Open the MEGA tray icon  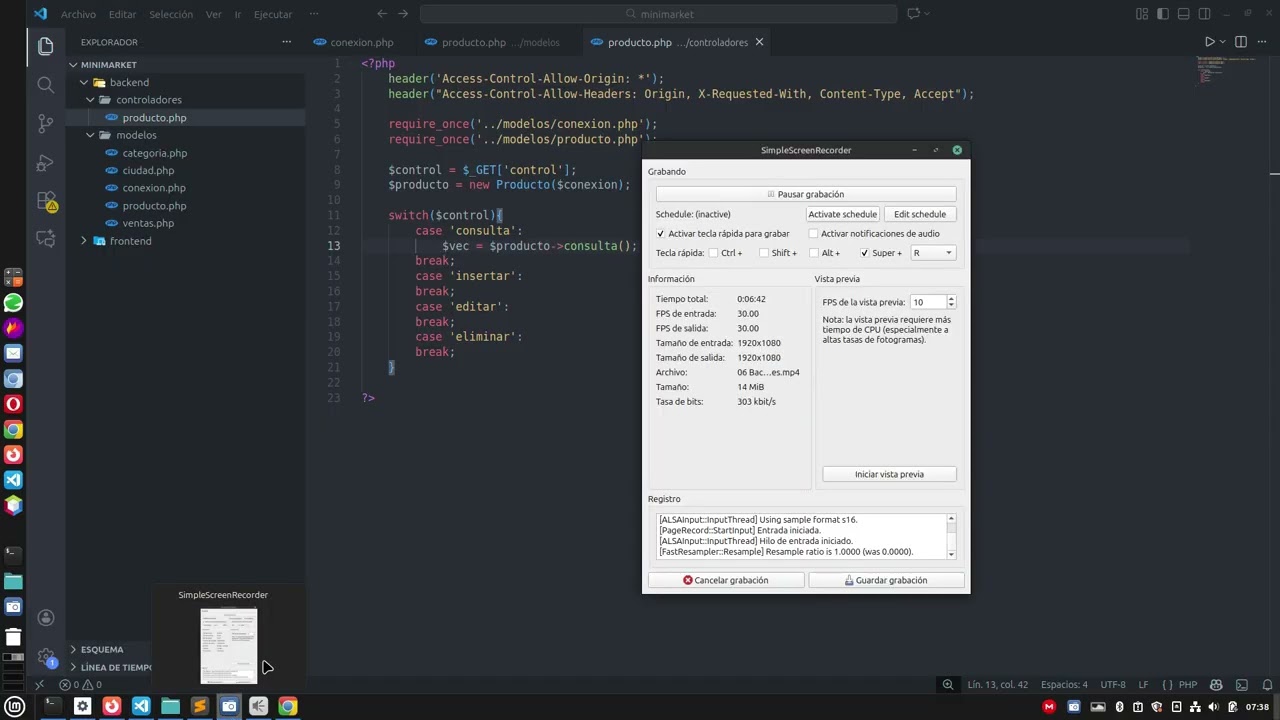[1049, 707]
